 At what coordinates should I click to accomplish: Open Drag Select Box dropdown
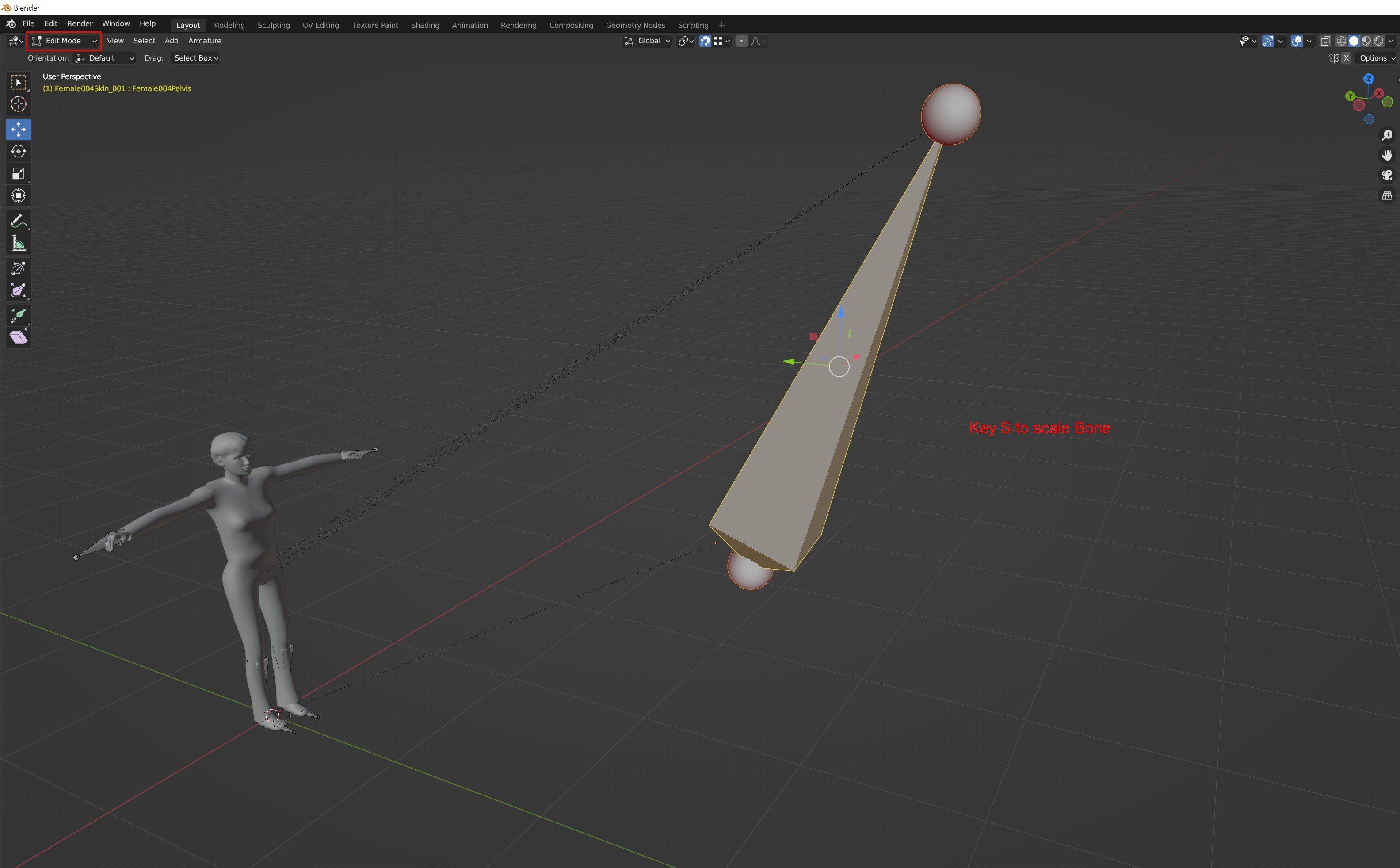(196, 58)
